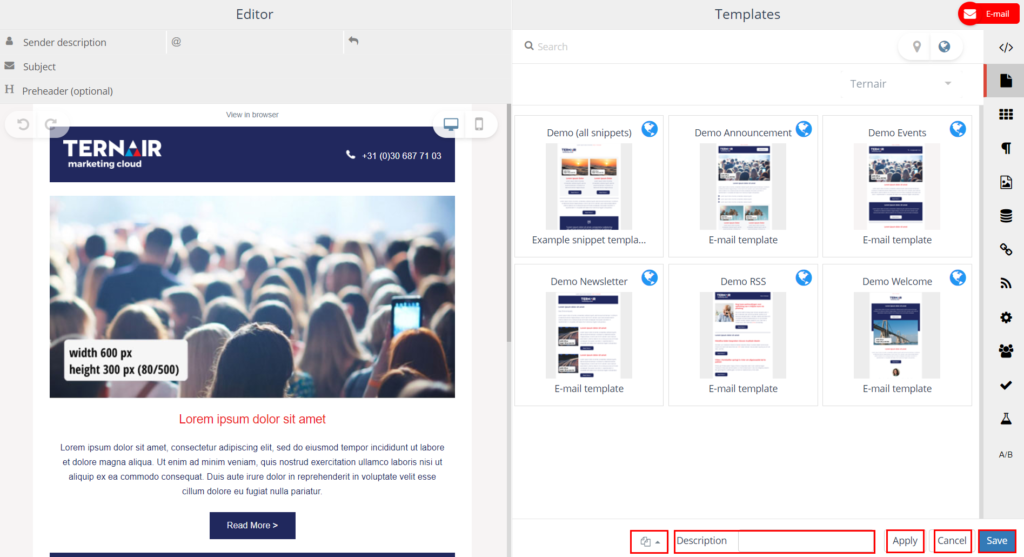
Task: Select the Templates page icon in sidebar
Action: click(1006, 81)
